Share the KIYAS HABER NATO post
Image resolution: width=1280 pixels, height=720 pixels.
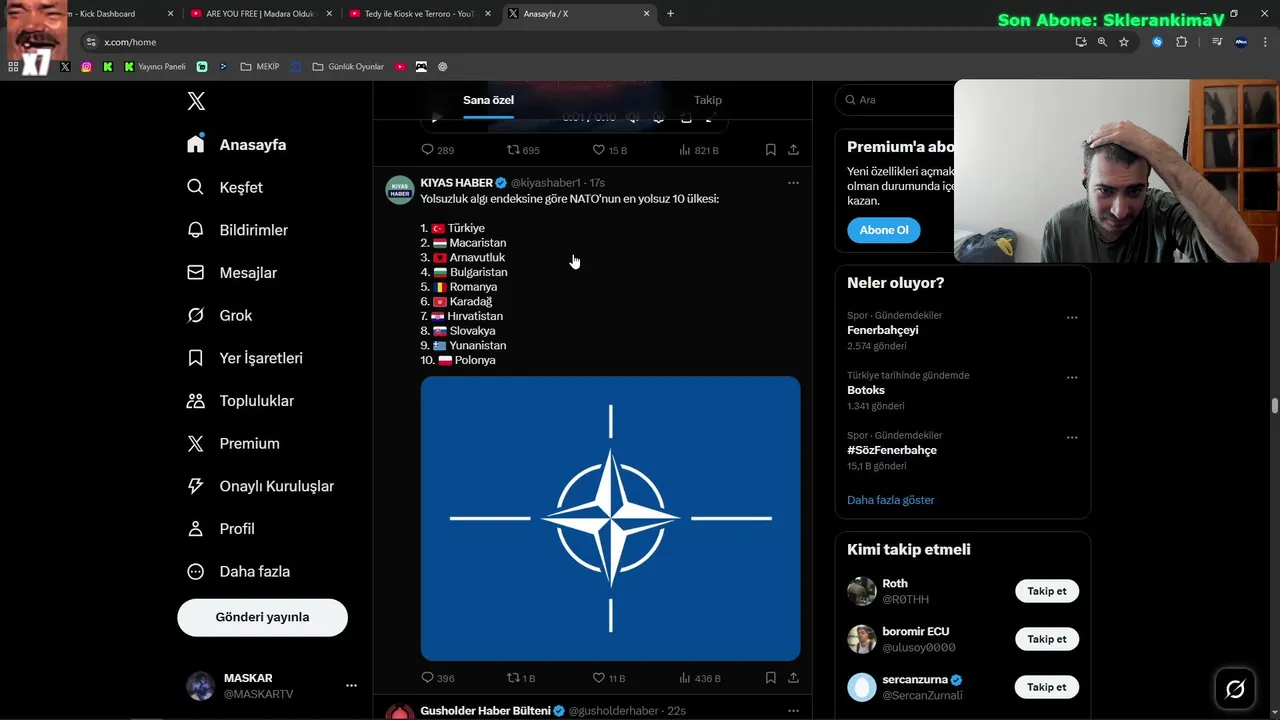[793, 678]
